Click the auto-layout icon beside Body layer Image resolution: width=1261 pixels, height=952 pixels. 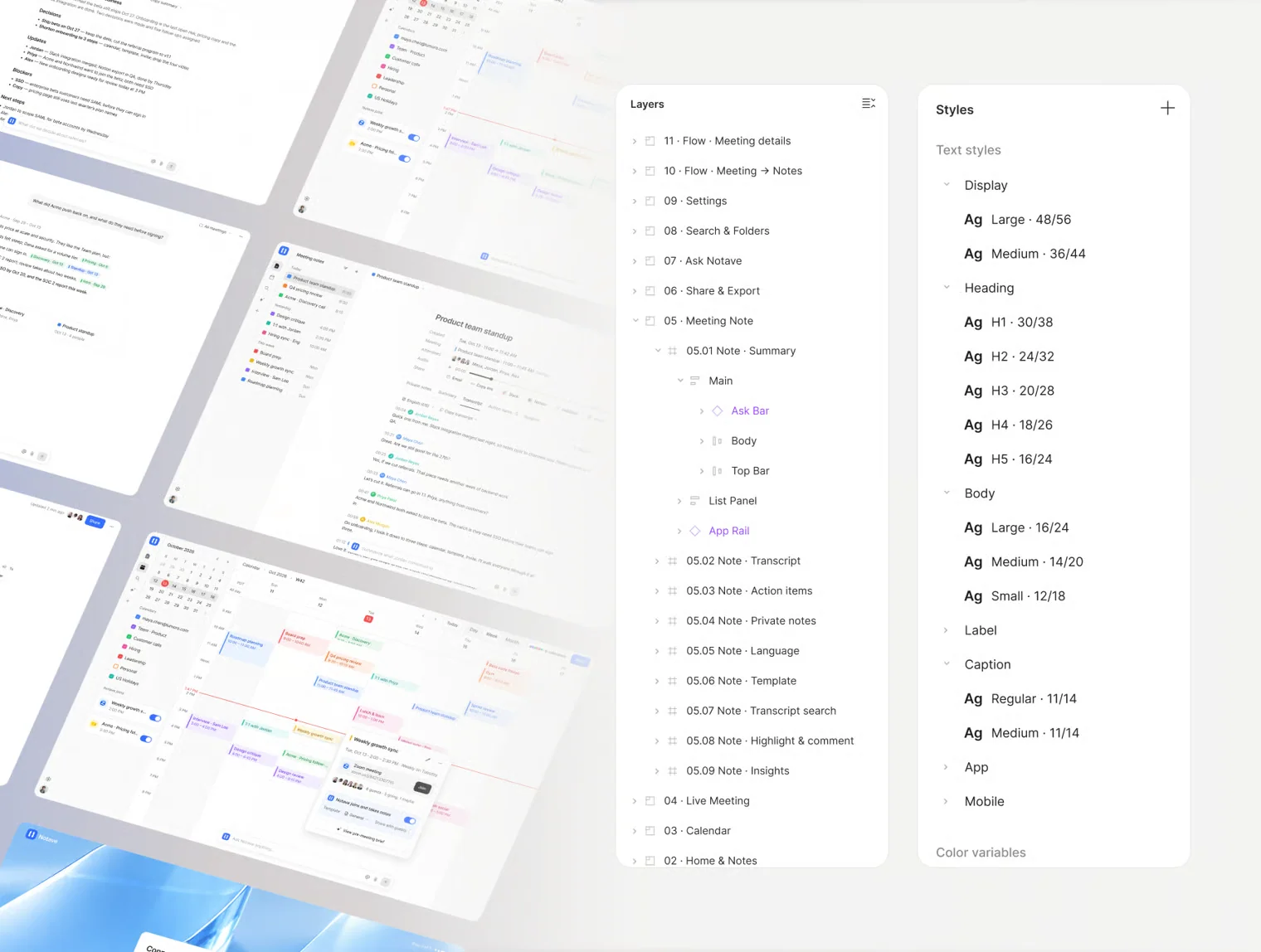tap(718, 441)
